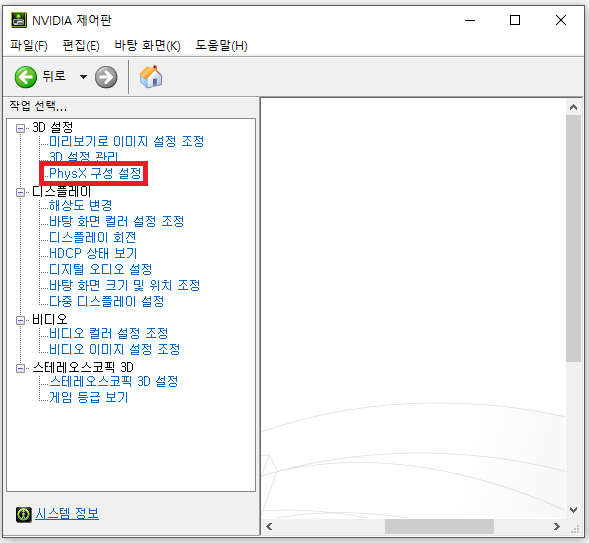Click the vertical scrollbar down arrow
Screen dimensions: 589x543
[x=573, y=510]
